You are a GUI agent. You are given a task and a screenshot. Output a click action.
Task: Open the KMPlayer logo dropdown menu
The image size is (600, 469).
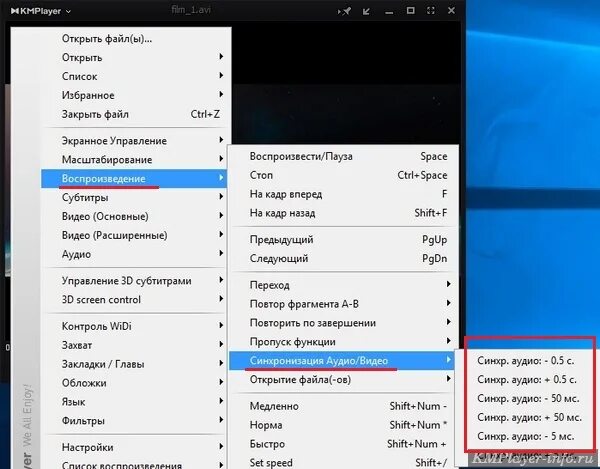pyautogui.click(x=41, y=11)
